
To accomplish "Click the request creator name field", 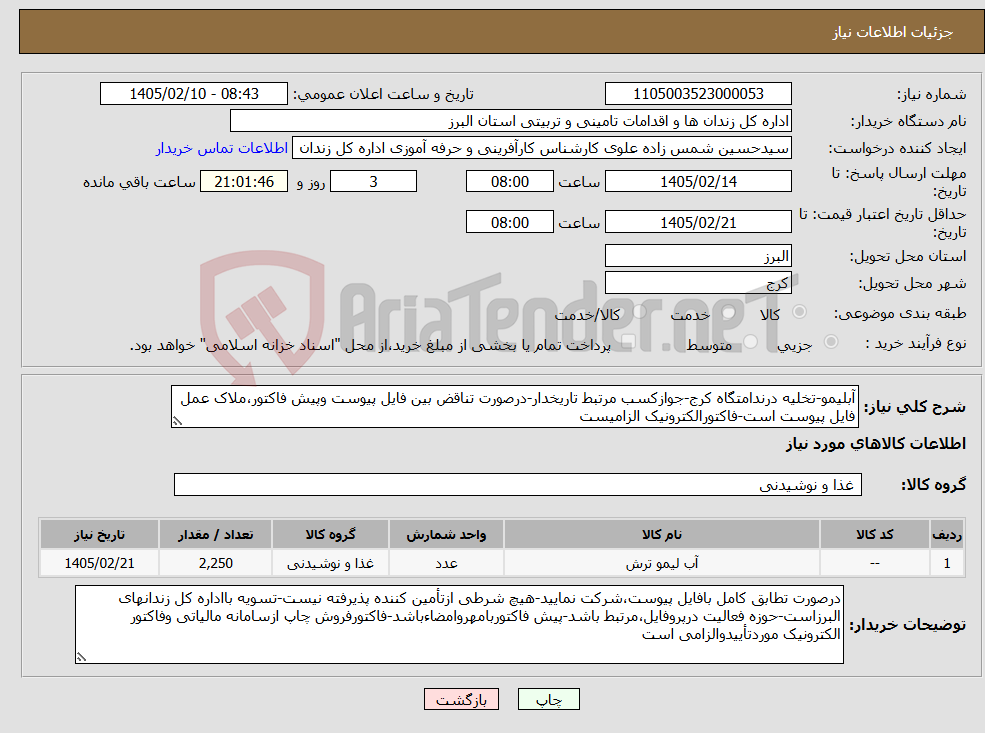I will coord(541,148).
